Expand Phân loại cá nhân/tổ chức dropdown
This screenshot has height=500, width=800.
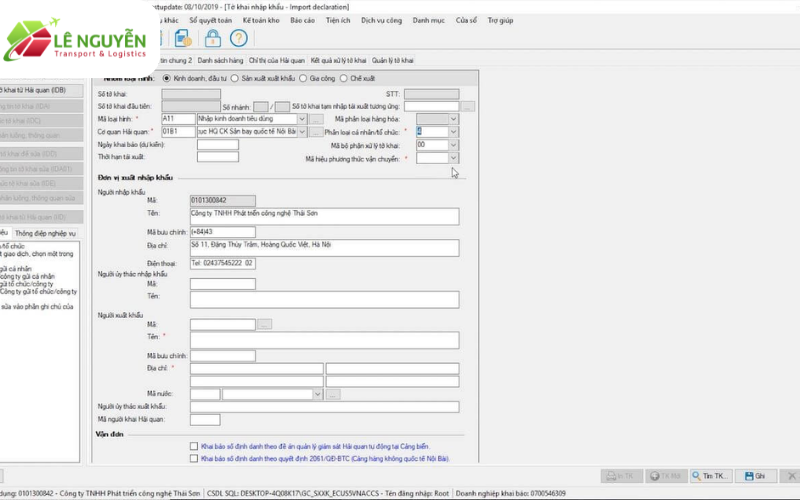[x=454, y=132]
